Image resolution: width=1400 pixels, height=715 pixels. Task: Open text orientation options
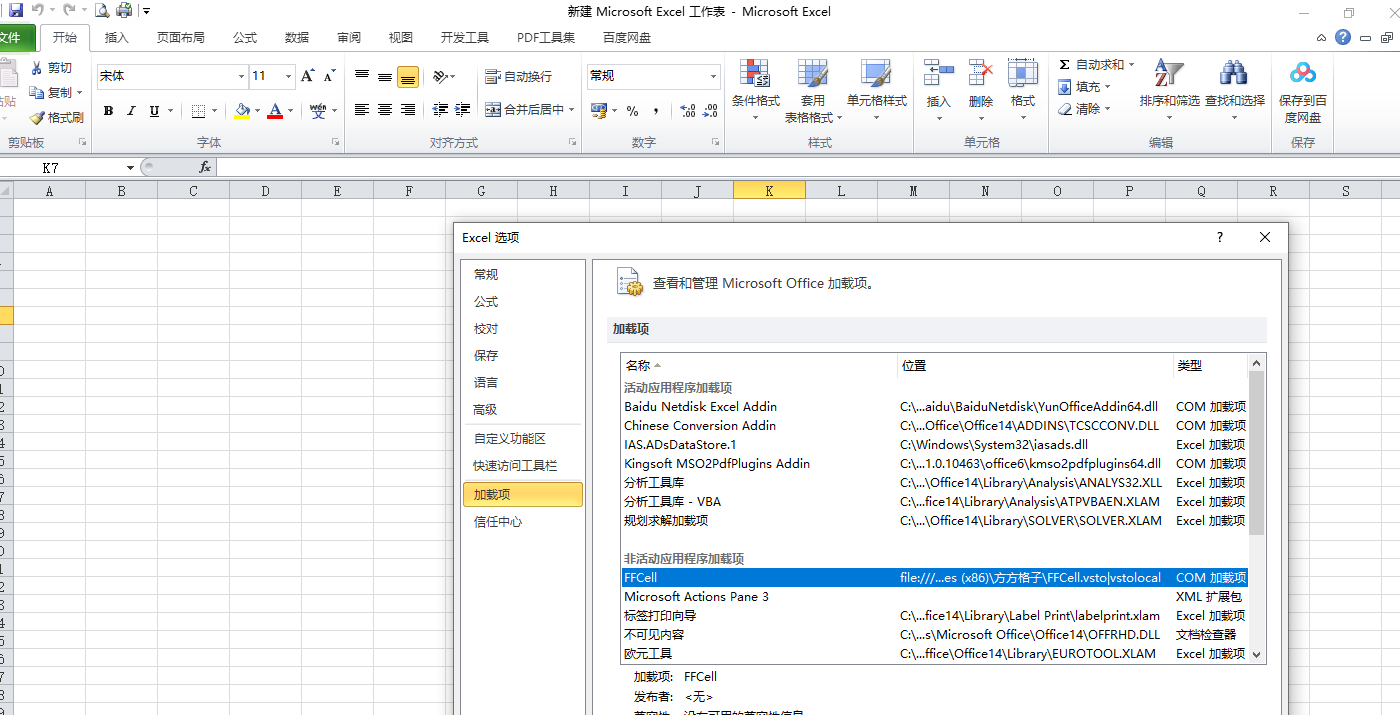point(443,76)
